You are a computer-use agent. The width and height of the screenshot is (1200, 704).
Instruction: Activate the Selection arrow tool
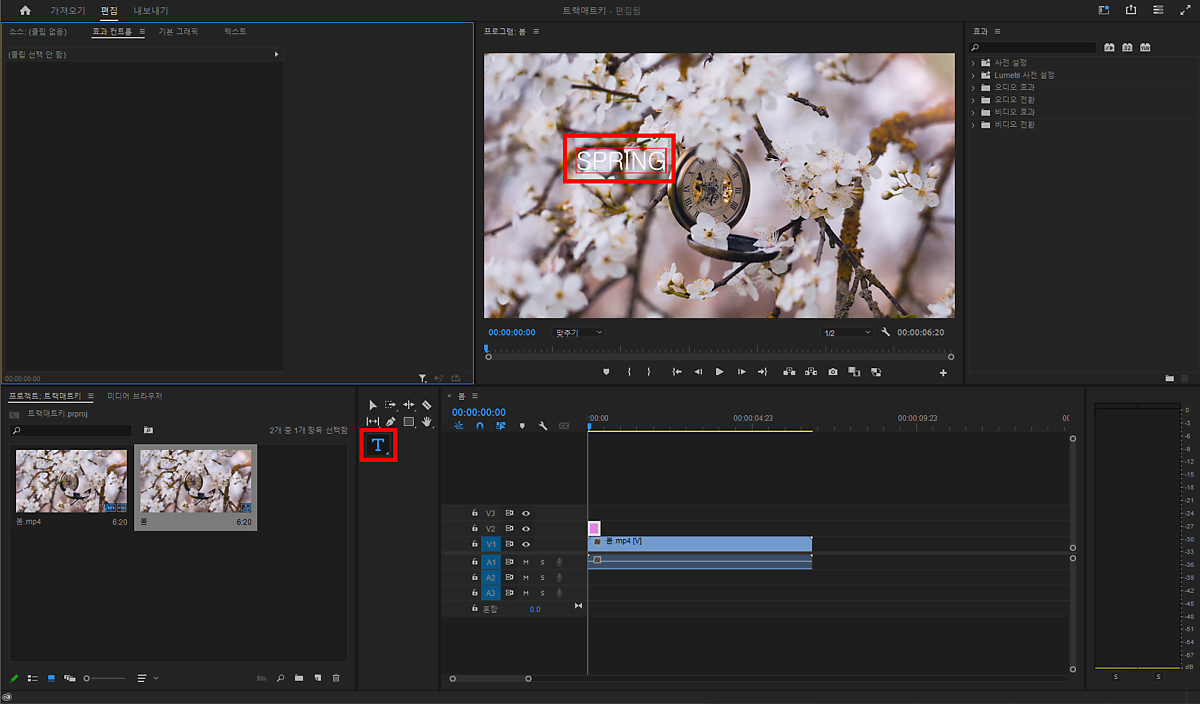(373, 405)
